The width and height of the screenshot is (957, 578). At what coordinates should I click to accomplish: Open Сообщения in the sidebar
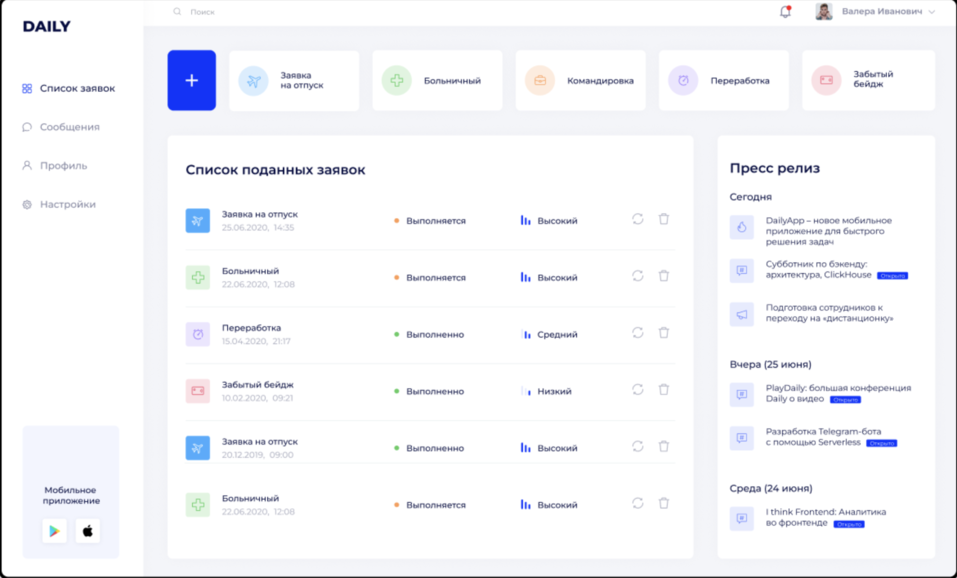69,127
